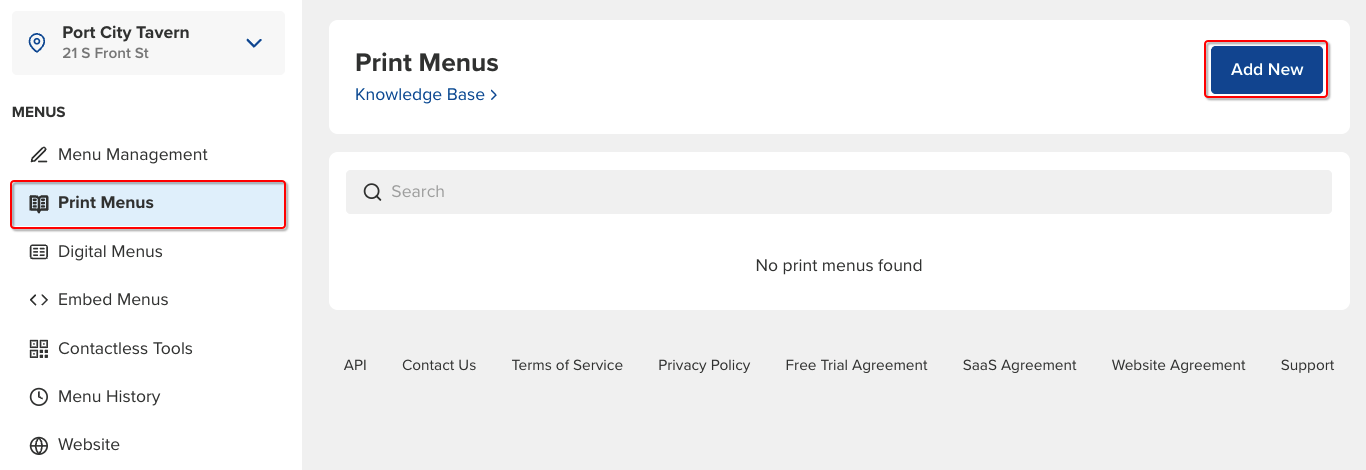1366x470 pixels.
Task: Click the clock icon for Menu History
Action: click(x=39, y=397)
